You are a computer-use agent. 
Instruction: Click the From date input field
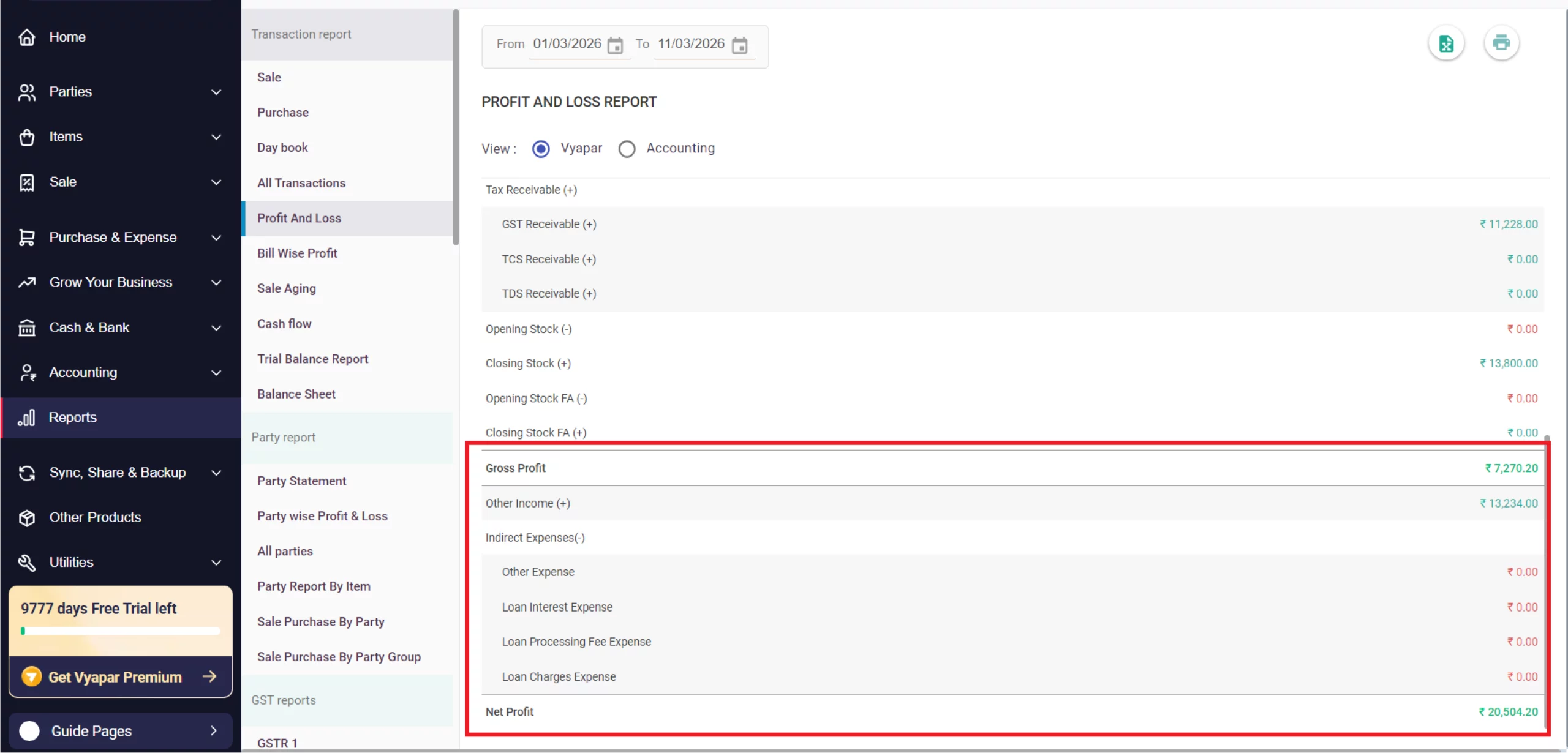point(567,44)
